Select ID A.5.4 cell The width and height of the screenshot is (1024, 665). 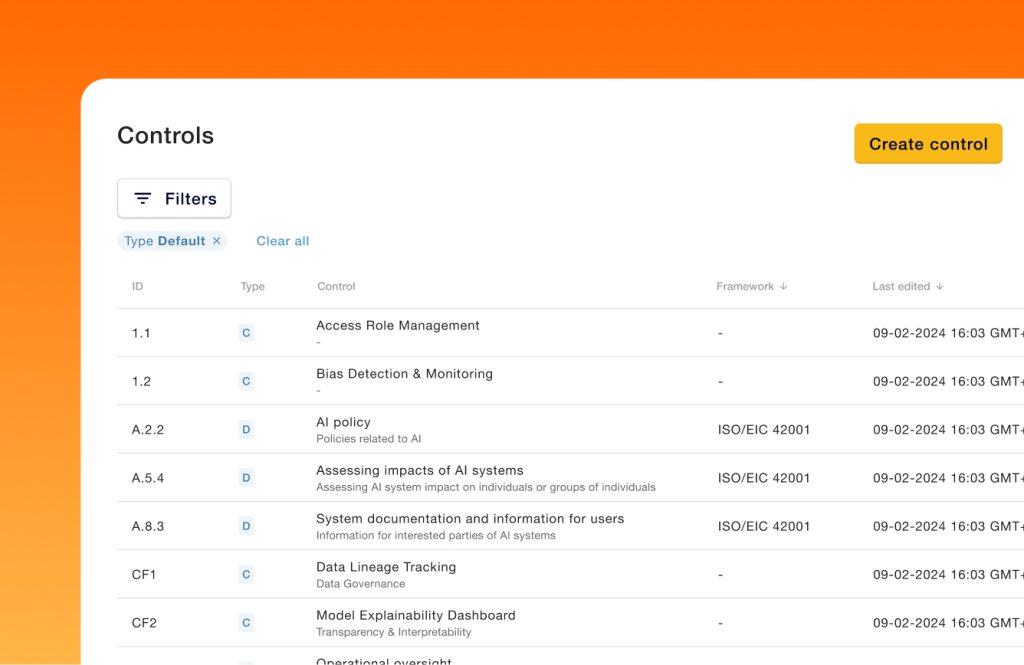point(148,478)
